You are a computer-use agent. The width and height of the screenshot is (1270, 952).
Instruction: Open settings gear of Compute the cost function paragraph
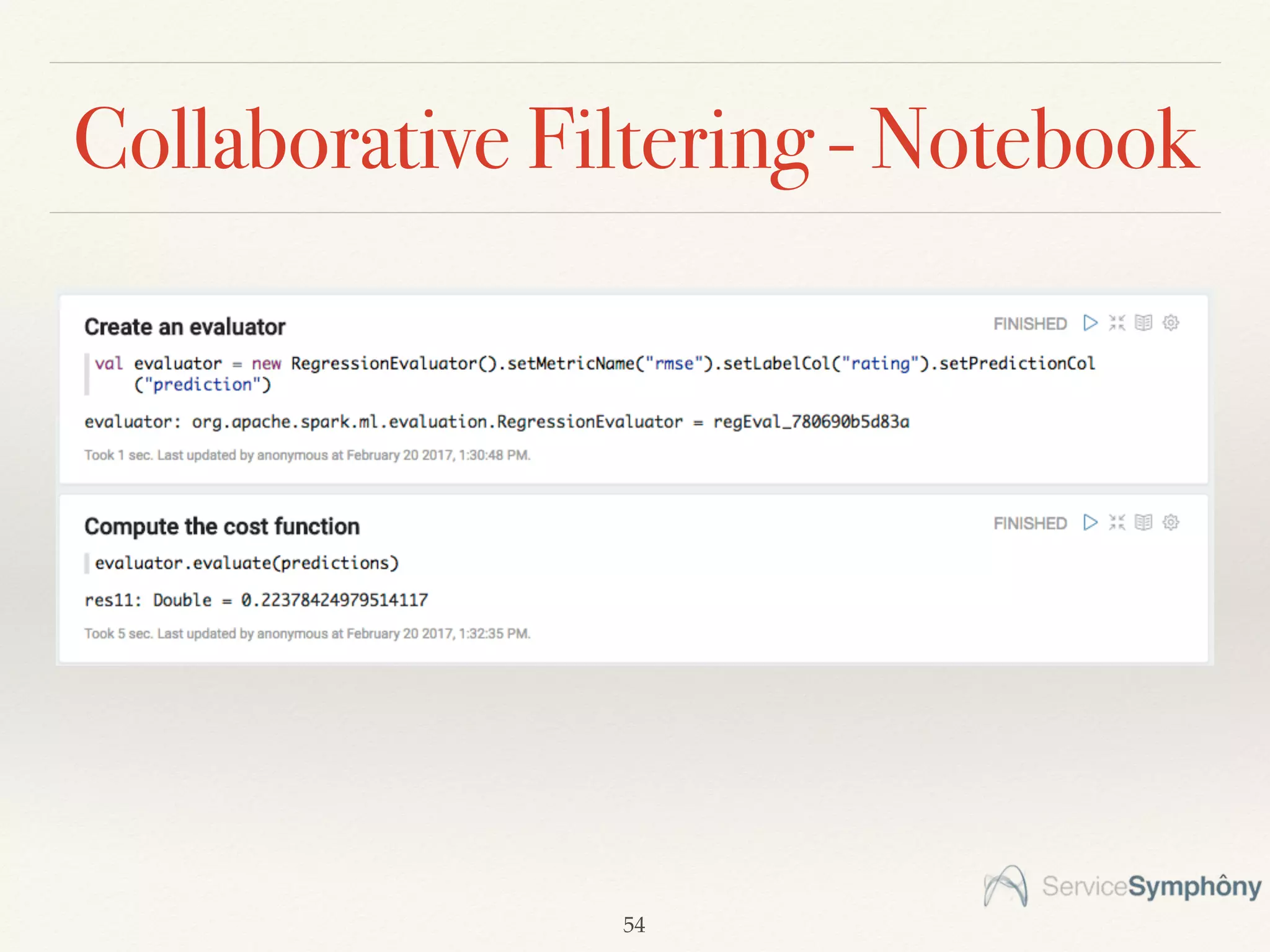[x=1171, y=522]
